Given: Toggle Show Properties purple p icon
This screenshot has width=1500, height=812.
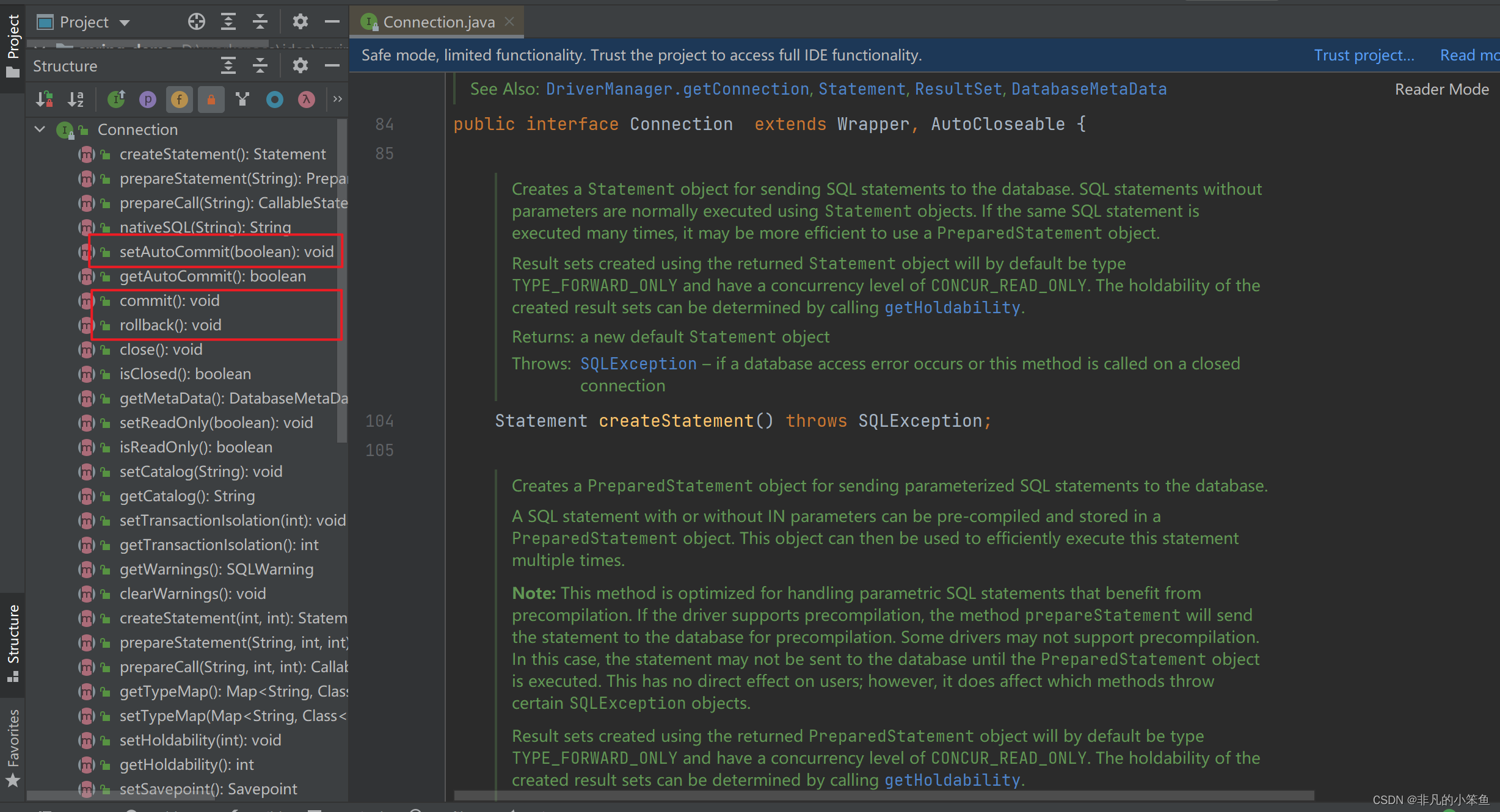Looking at the screenshot, I should (148, 99).
